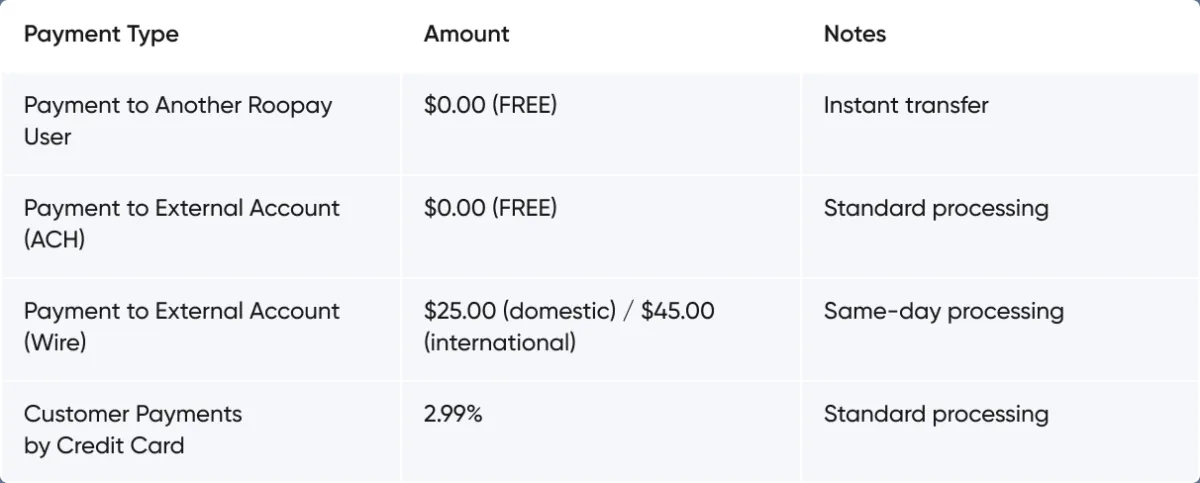Screen dimensions: 1200x483
Task: Select the Instant transfer note
Action: click(905, 106)
